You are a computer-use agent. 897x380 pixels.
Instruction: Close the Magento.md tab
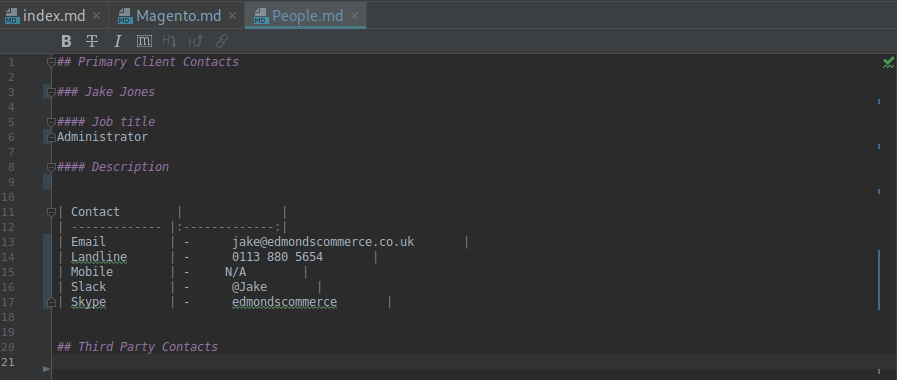[232, 16]
